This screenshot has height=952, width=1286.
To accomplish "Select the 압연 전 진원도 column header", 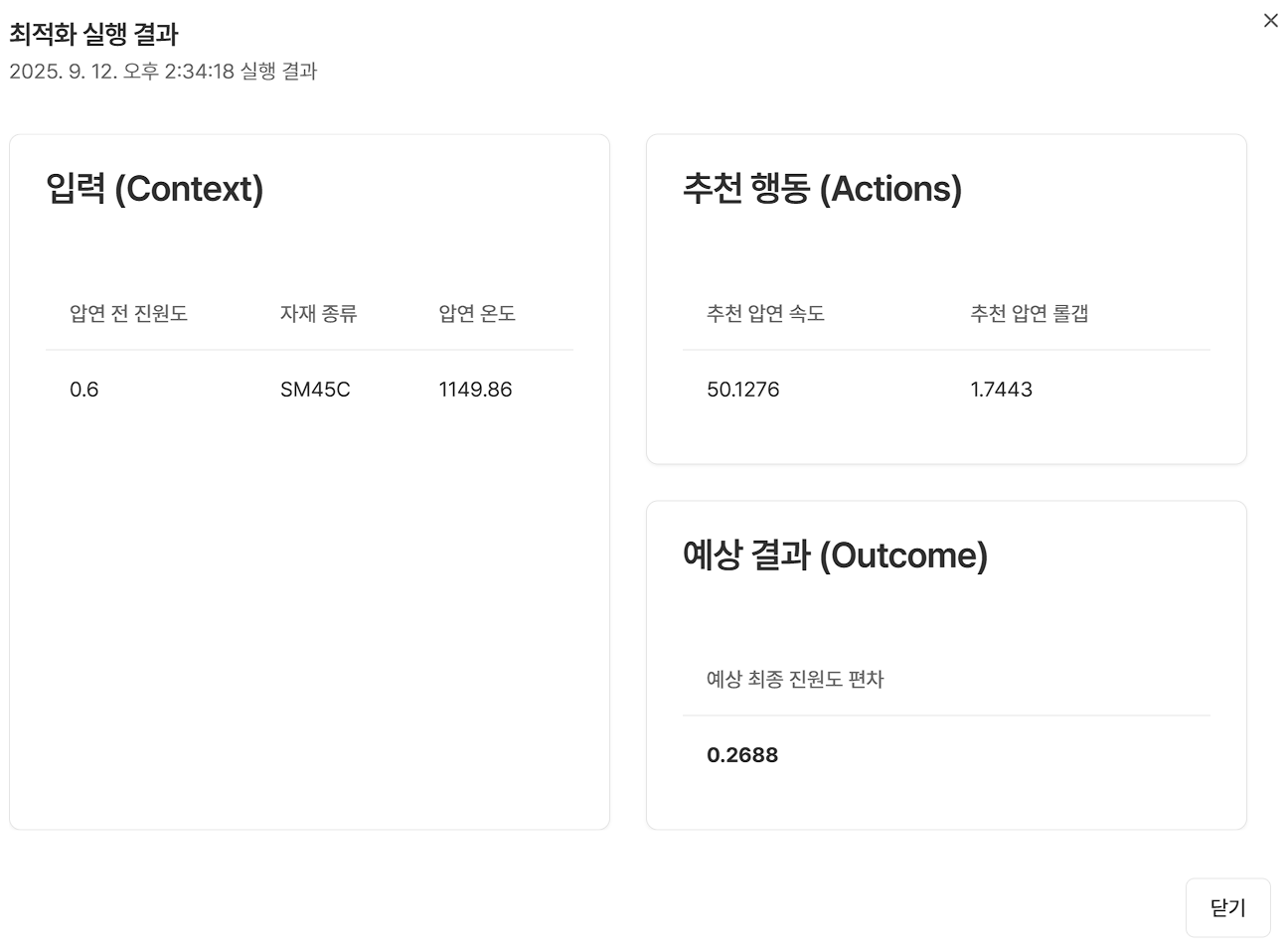I will [128, 314].
